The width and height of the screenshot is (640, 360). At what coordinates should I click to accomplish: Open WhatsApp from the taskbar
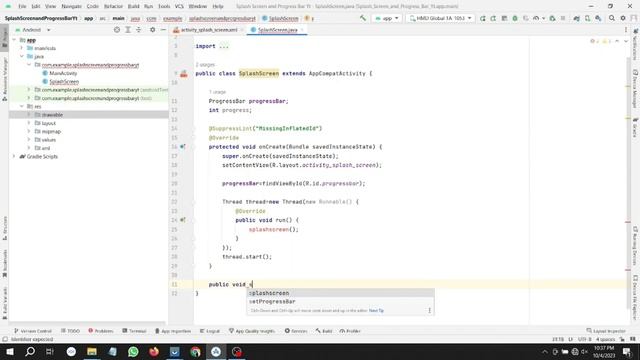(x=133, y=351)
